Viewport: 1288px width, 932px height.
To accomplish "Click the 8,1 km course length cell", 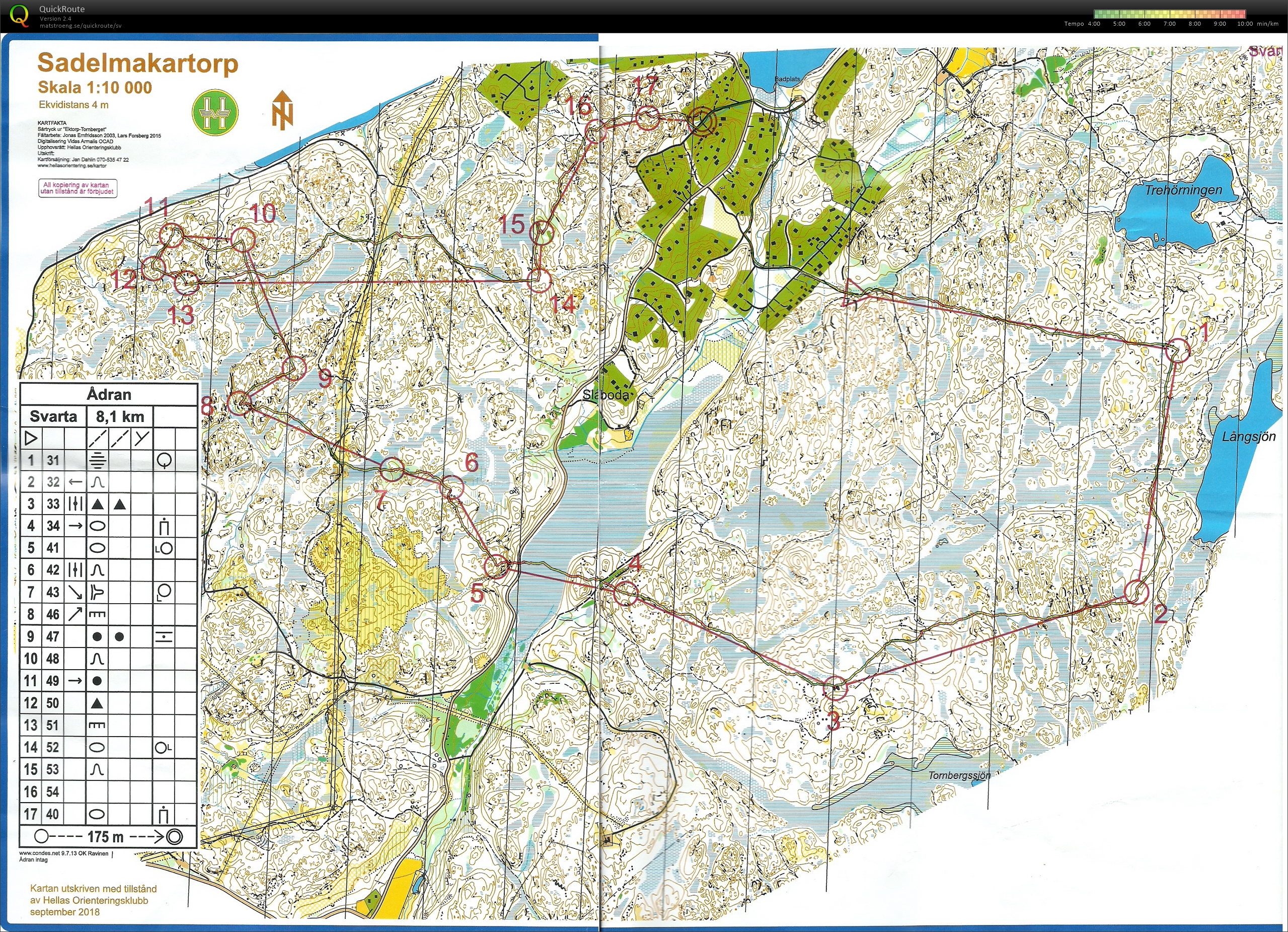I will 120,416.
